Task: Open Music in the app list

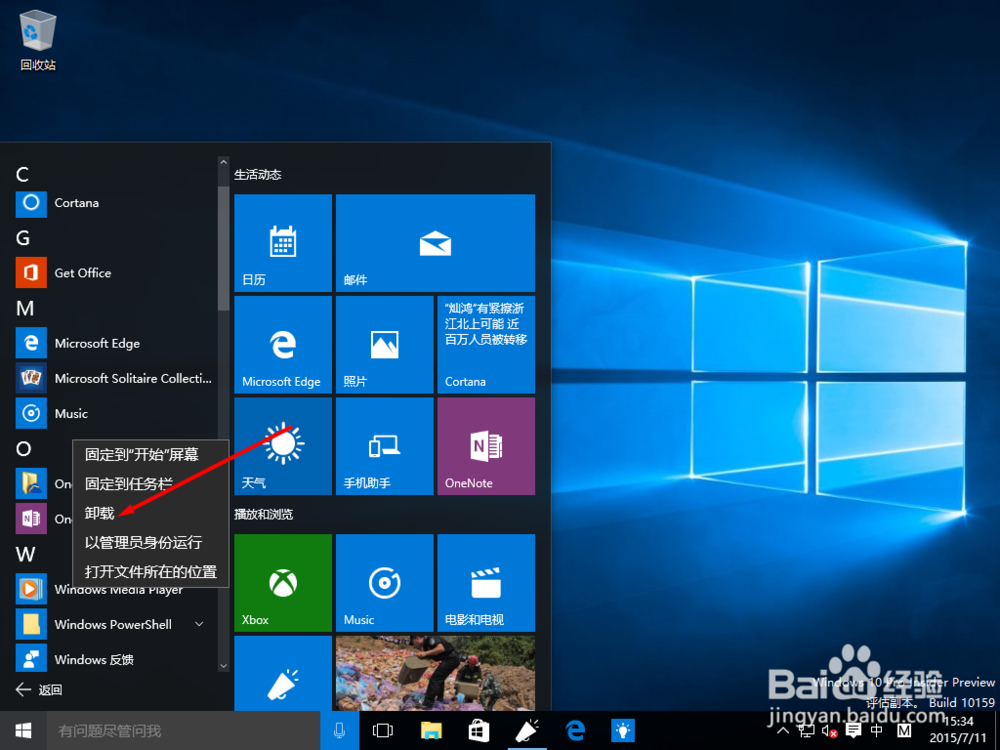Action: pyautogui.click(x=115, y=413)
